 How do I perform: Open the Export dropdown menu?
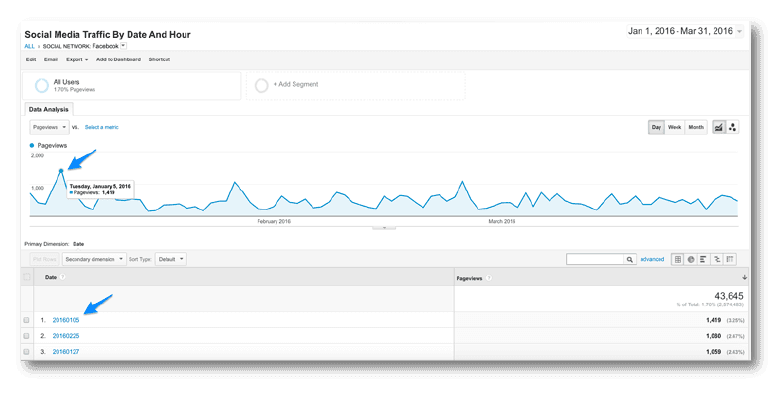pos(77,59)
